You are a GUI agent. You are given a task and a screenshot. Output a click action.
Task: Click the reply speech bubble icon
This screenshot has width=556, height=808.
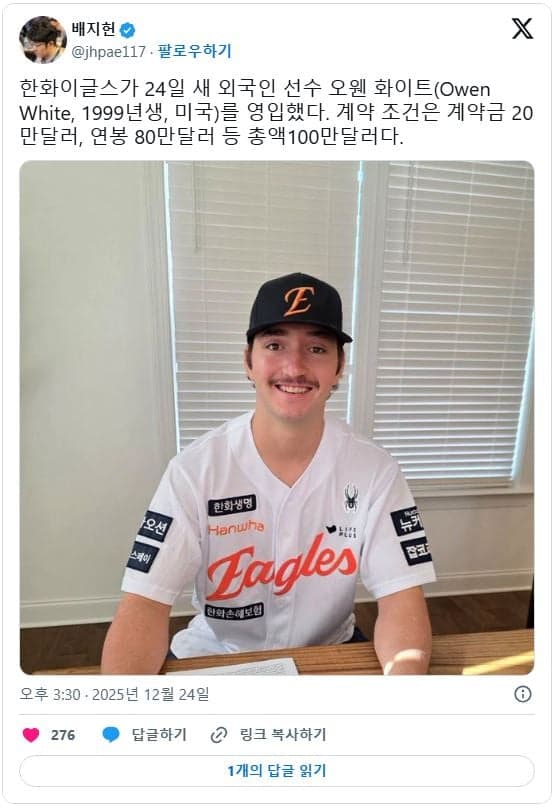(x=111, y=734)
